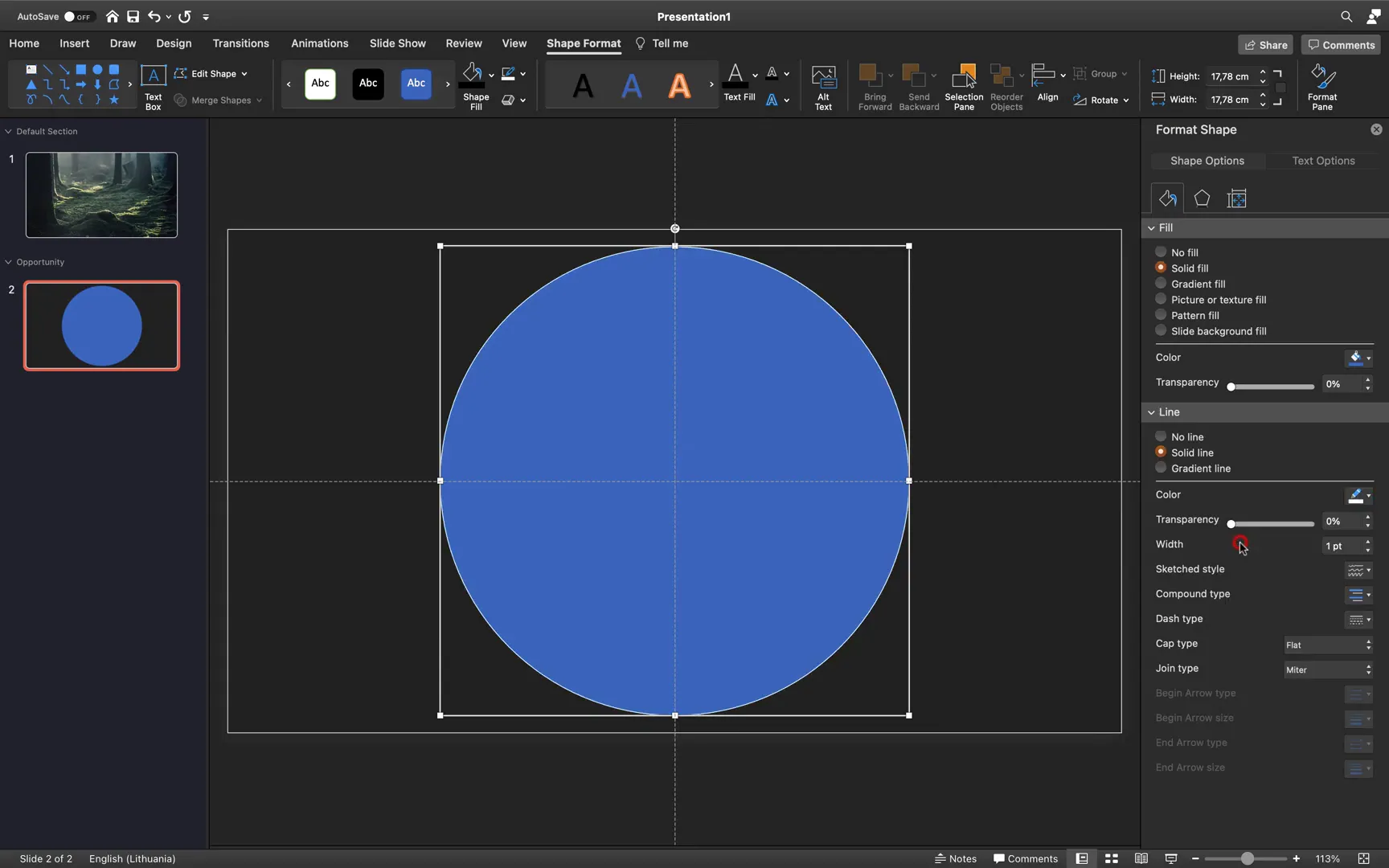1389x868 pixels.
Task: Switch to Slide Sorter view
Action: click(x=1112, y=858)
